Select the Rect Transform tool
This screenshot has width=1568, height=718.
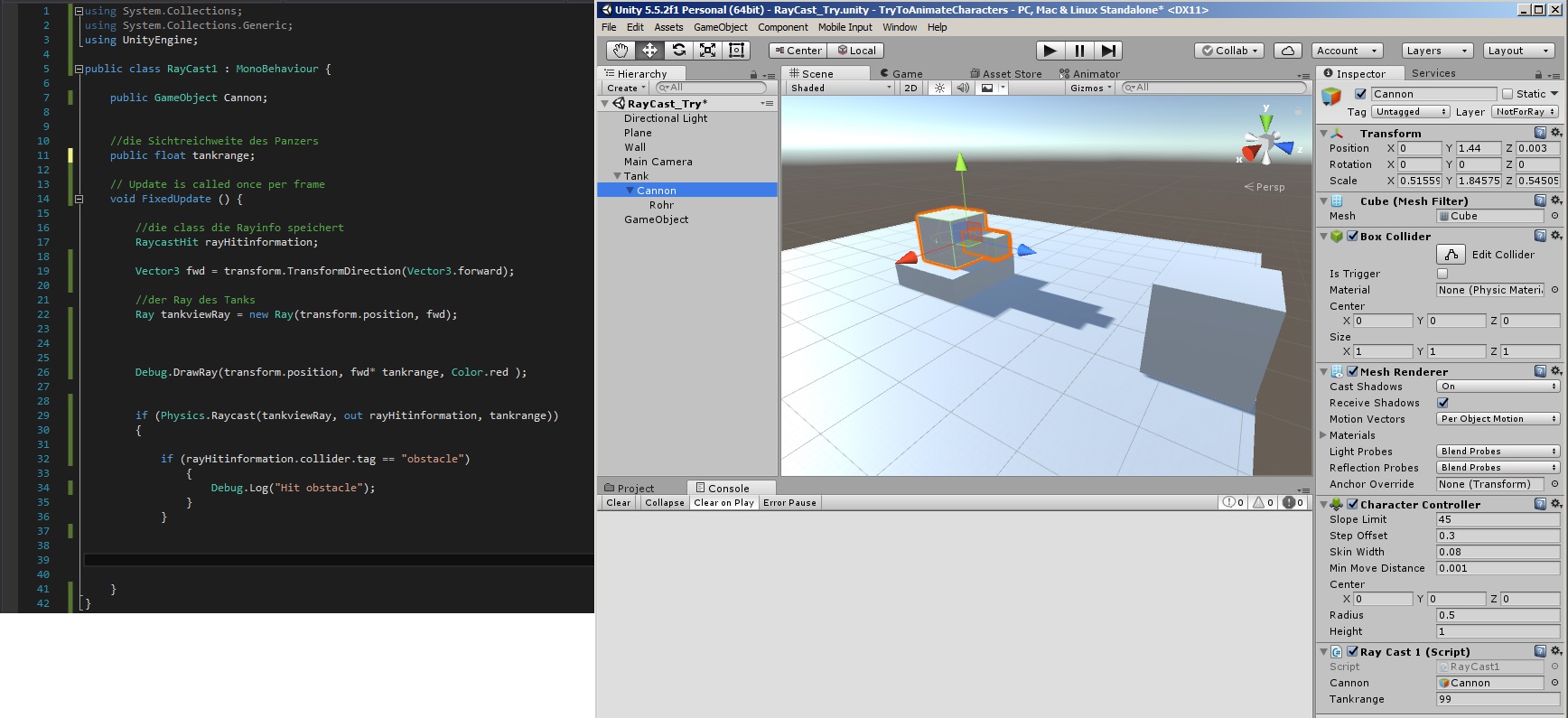(736, 51)
